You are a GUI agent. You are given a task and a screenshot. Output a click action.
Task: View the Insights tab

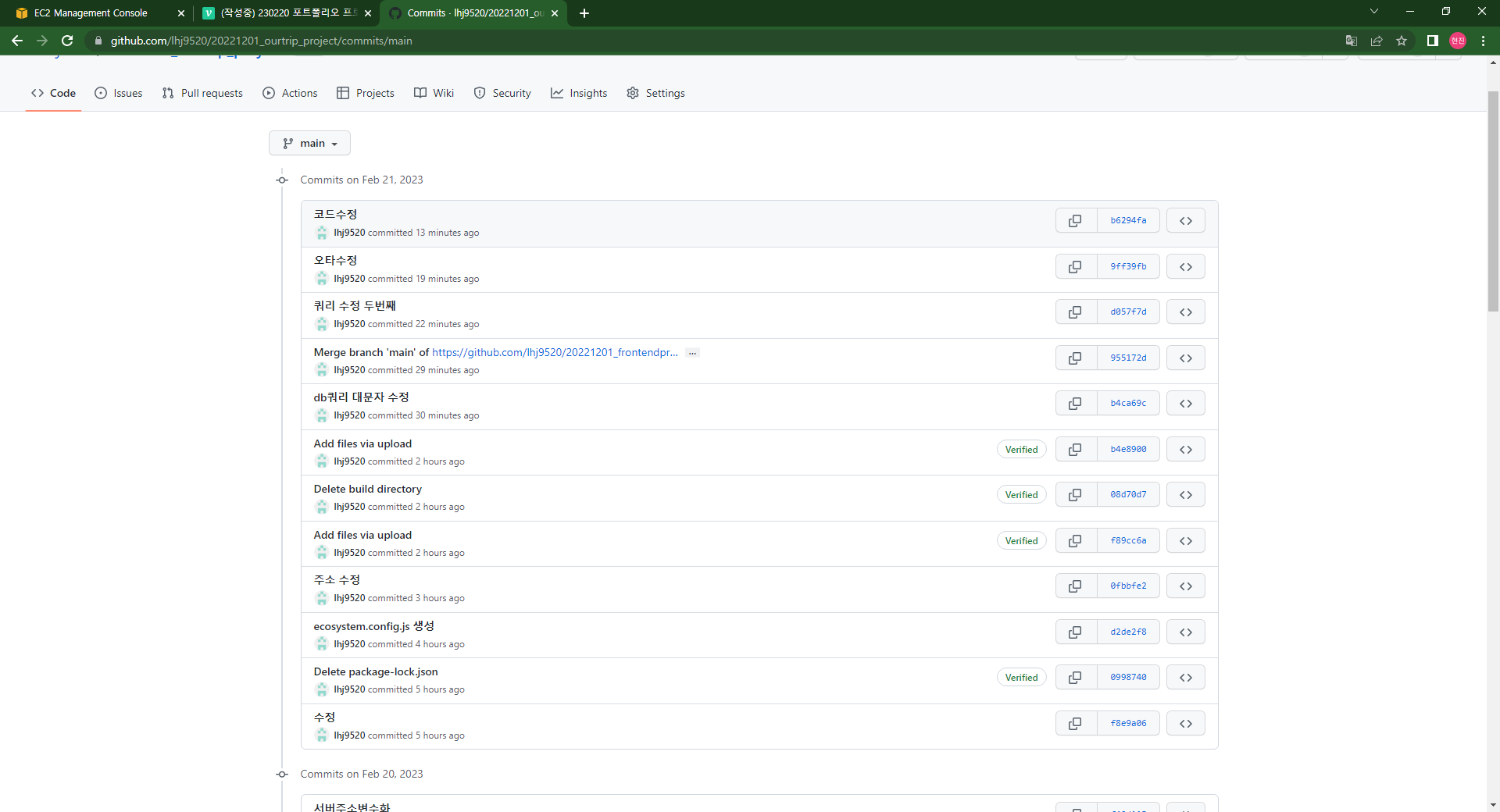(579, 93)
